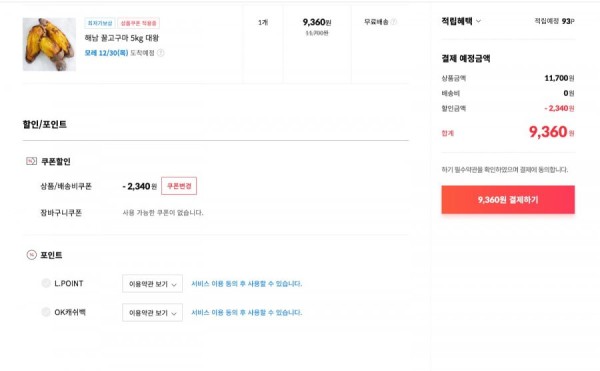Select the L.POINT radio button
The width and height of the screenshot is (600, 371).
46,283
